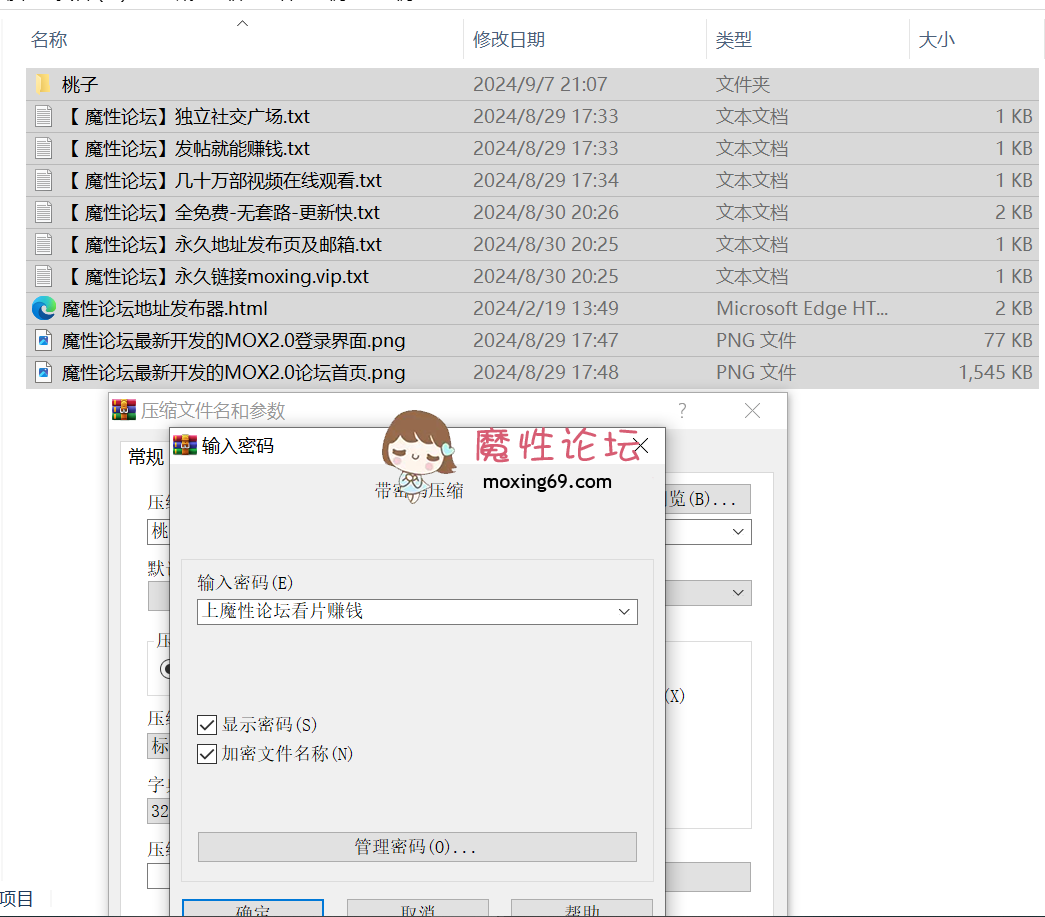Screen dimensions: 1045x917
Task: Click the 桃子 folder icon
Action: click(x=43, y=84)
